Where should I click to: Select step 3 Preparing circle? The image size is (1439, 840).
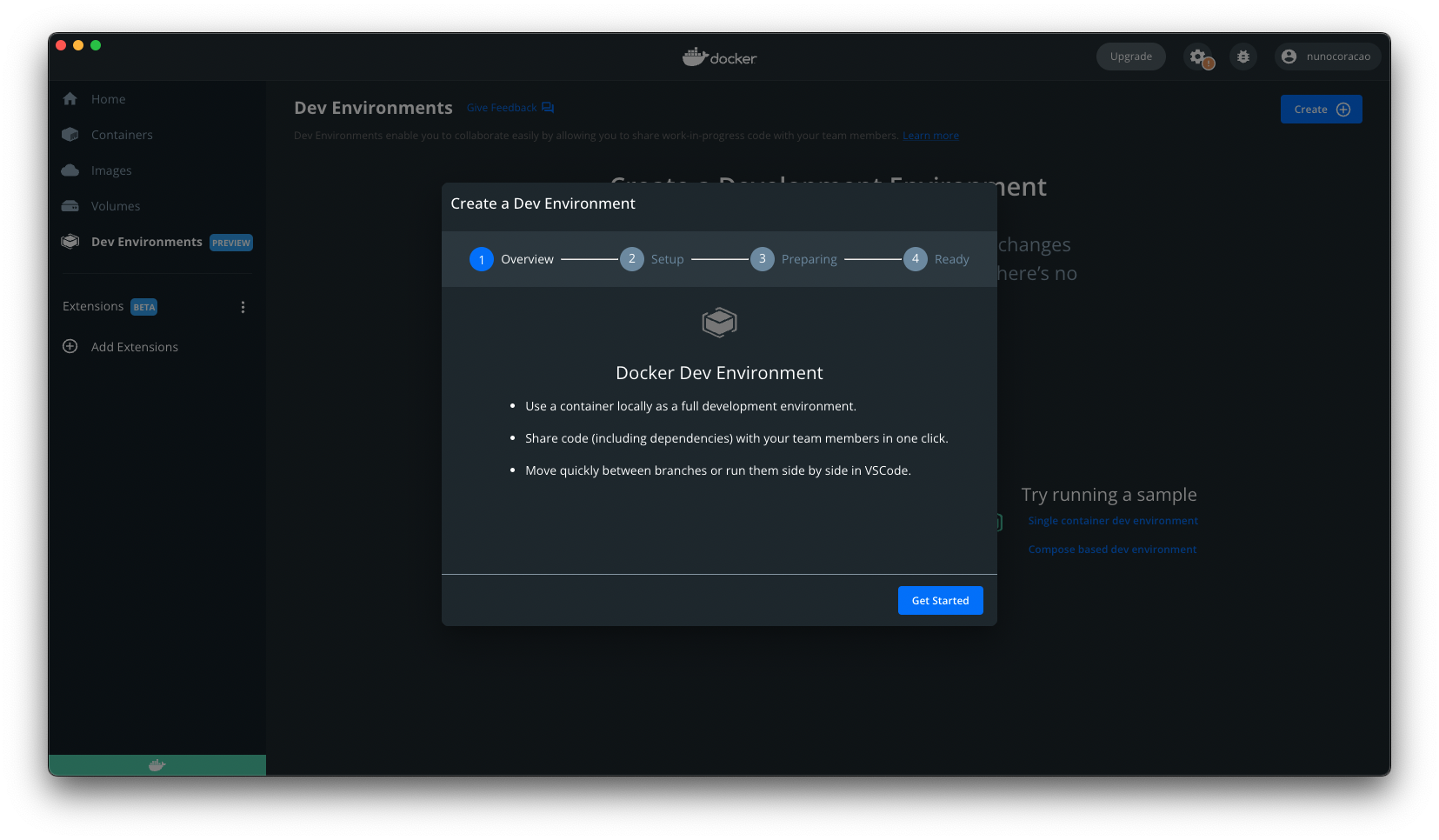(763, 259)
